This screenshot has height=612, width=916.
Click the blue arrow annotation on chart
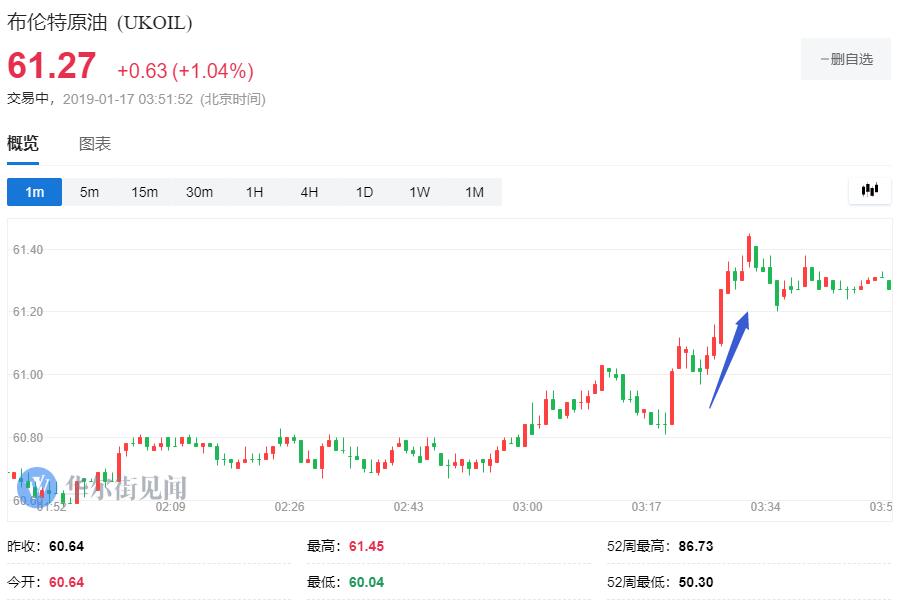(x=729, y=359)
